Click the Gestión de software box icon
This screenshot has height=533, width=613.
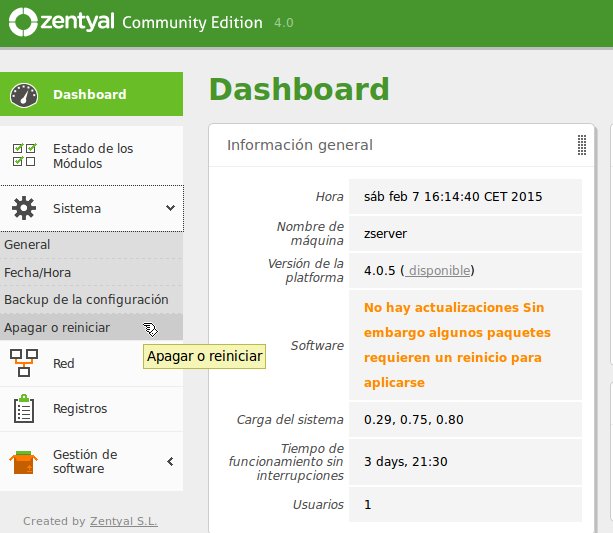(x=23, y=462)
